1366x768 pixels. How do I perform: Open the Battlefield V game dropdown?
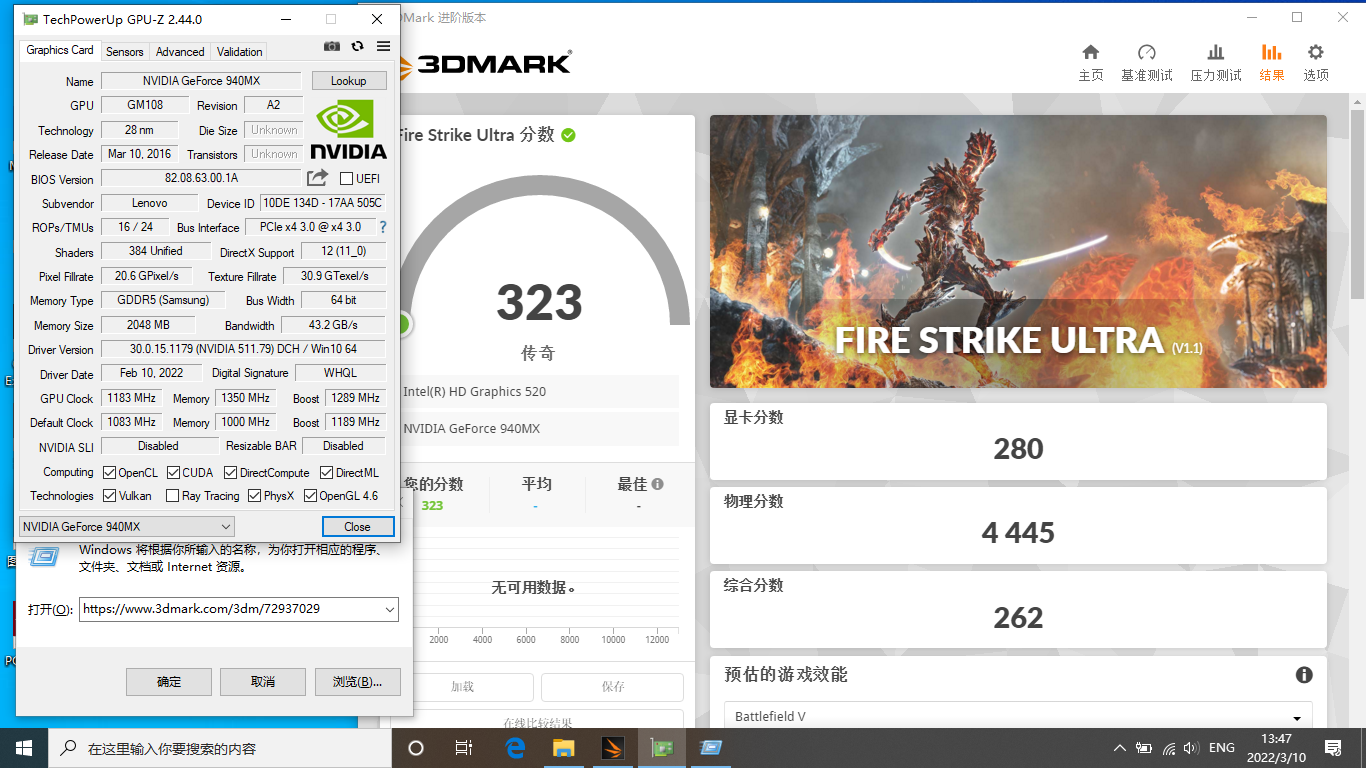pos(1017,717)
